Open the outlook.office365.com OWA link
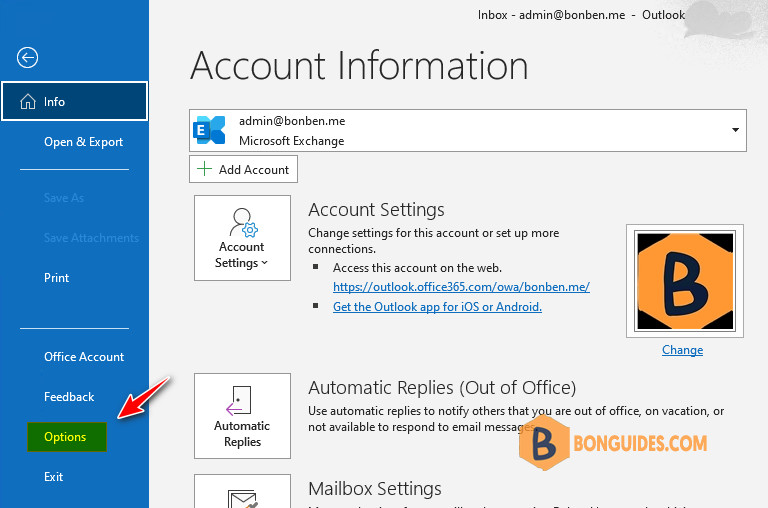 [x=461, y=287]
